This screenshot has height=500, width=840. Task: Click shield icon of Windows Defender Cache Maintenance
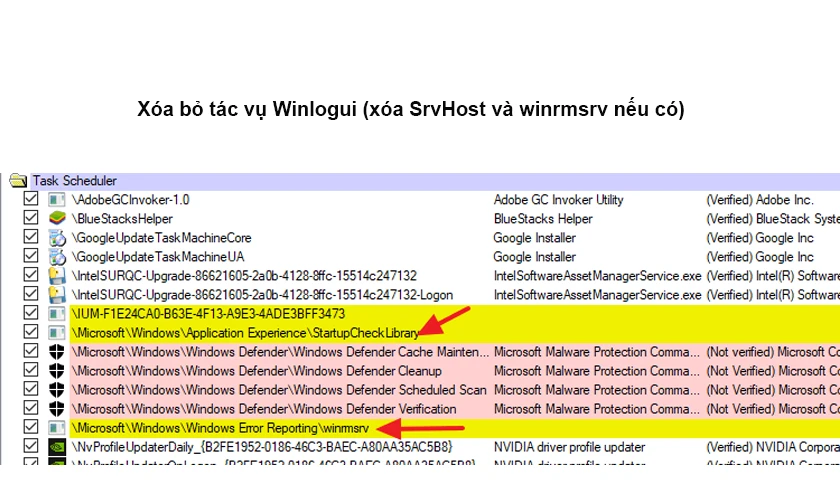(x=56, y=352)
